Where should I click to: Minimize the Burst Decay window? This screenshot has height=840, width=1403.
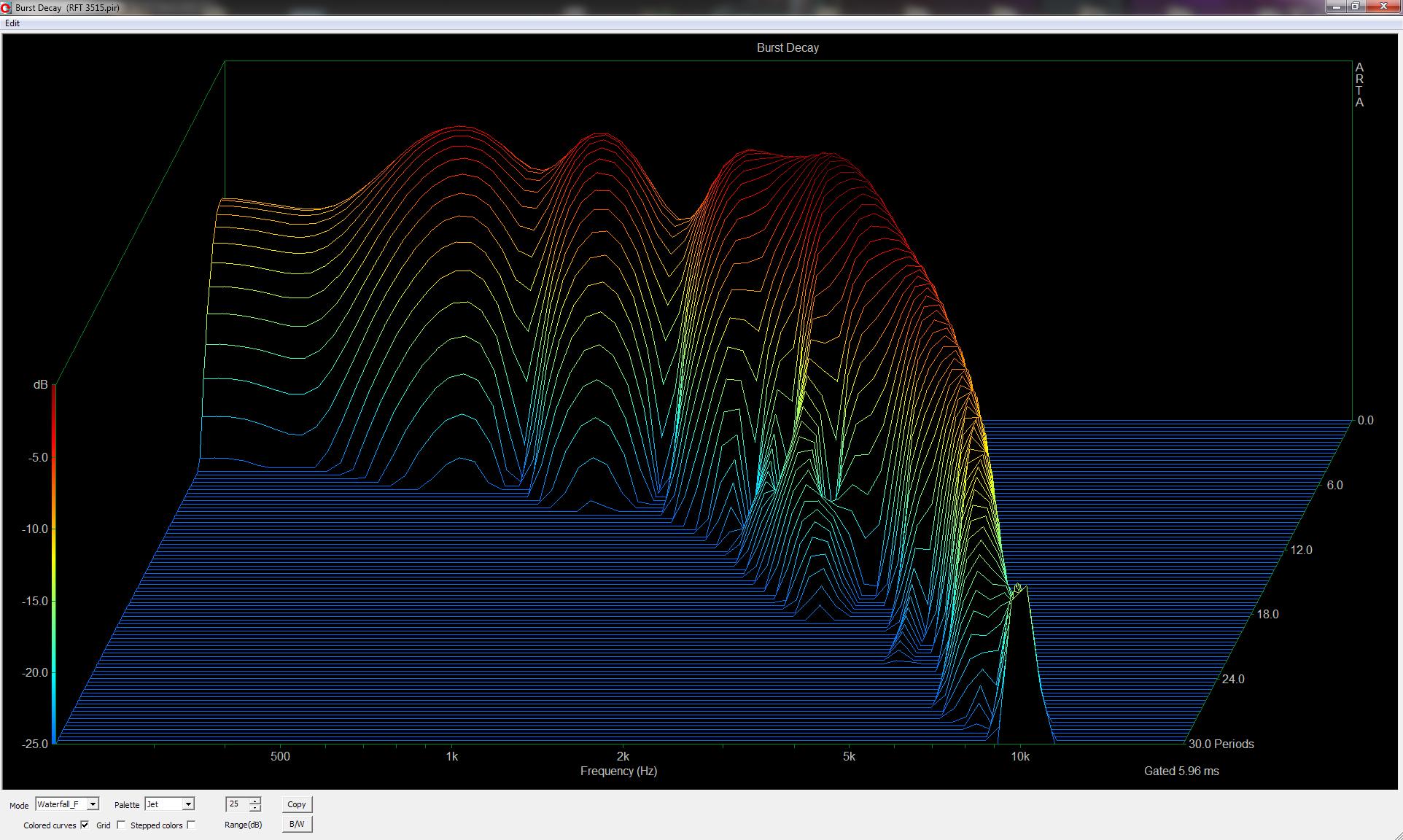point(1336,7)
